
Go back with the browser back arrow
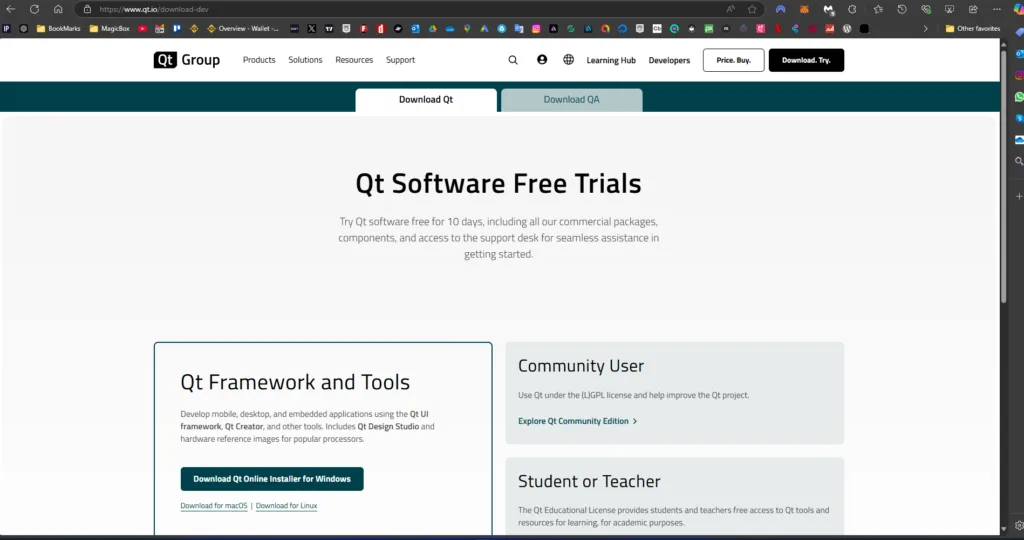(x=10, y=9)
